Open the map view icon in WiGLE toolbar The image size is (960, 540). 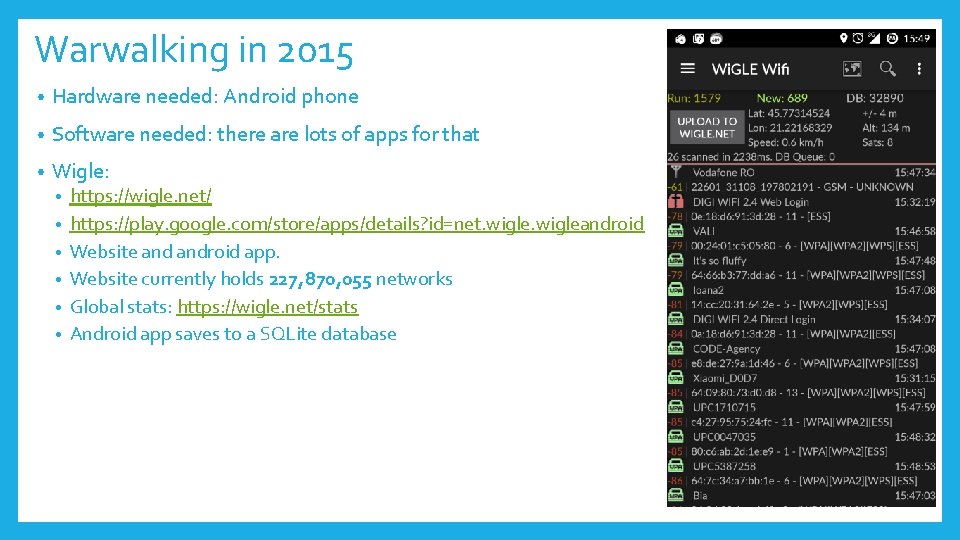click(x=852, y=69)
